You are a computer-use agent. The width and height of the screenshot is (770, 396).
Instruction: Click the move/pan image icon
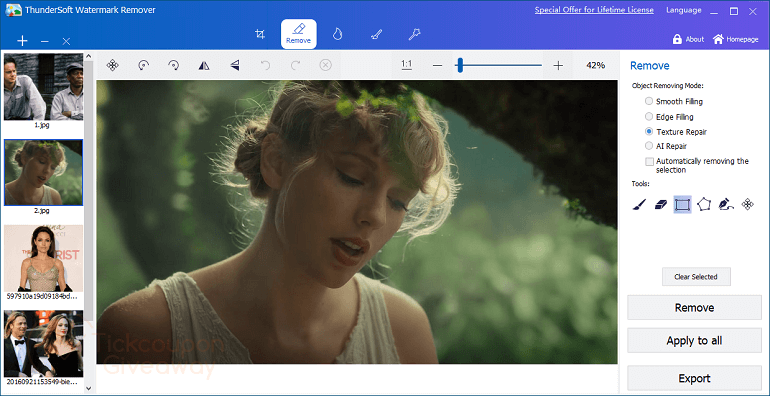point(112,65)
